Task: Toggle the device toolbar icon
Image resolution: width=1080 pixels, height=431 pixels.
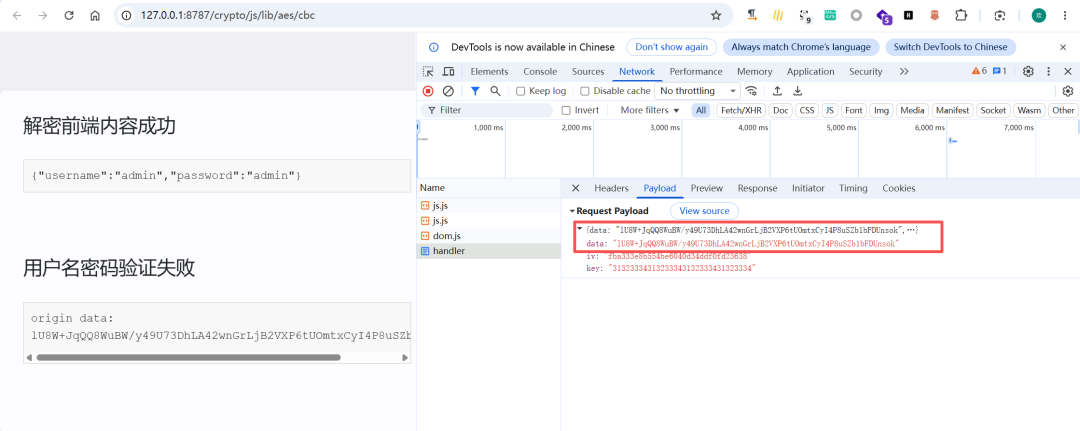Action: click(448, 72)
